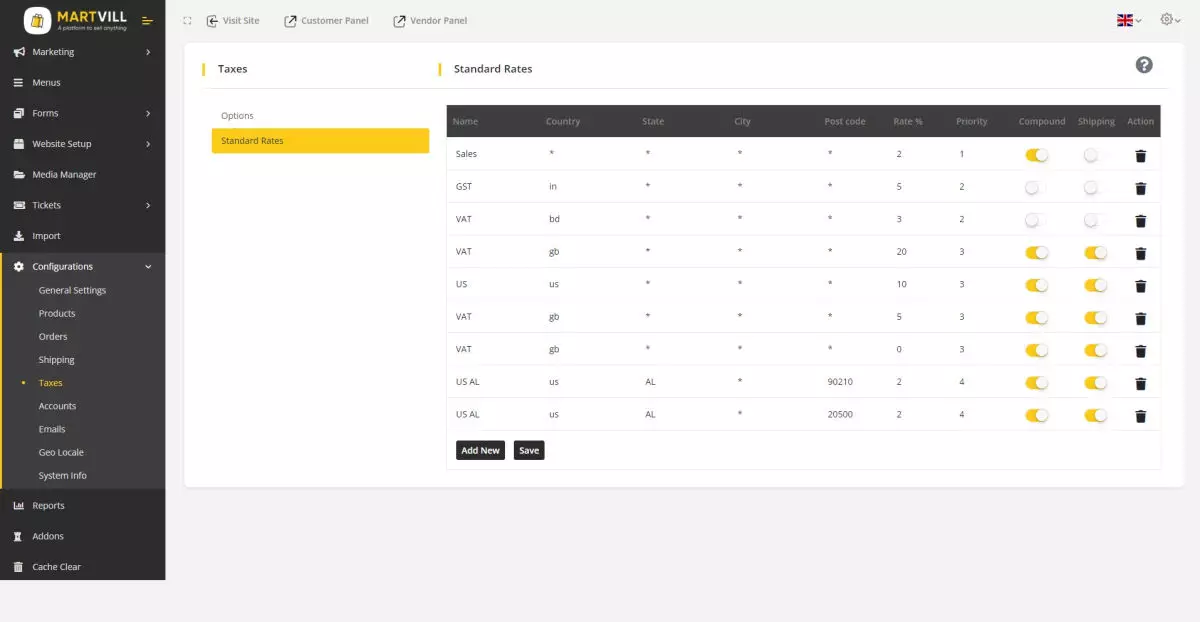Click the Menus list icon

(x=19, y=83)
